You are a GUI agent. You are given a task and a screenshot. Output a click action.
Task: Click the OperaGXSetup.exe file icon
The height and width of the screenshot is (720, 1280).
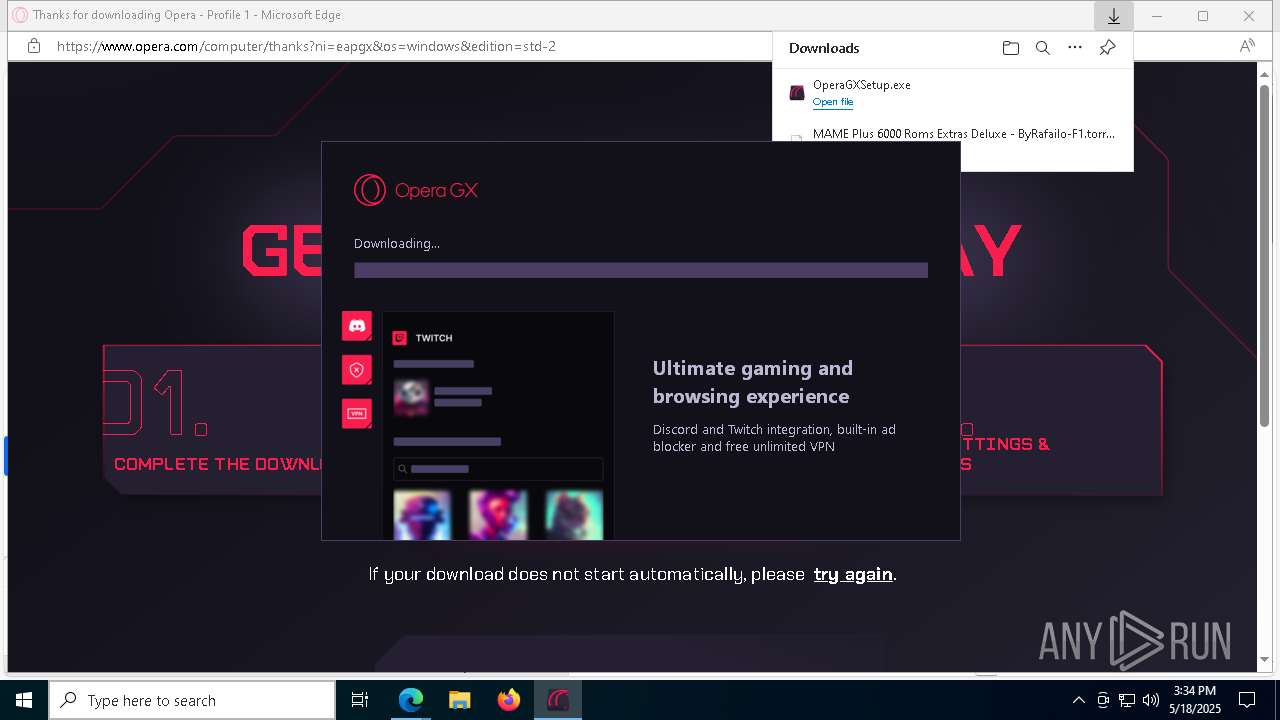(797, 93)
